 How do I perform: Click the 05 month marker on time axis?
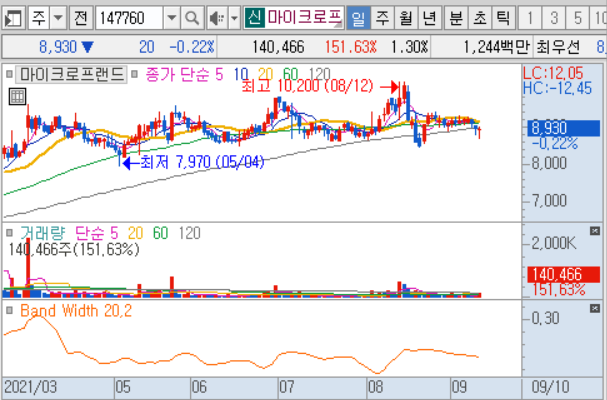click(x=123, y=387)
